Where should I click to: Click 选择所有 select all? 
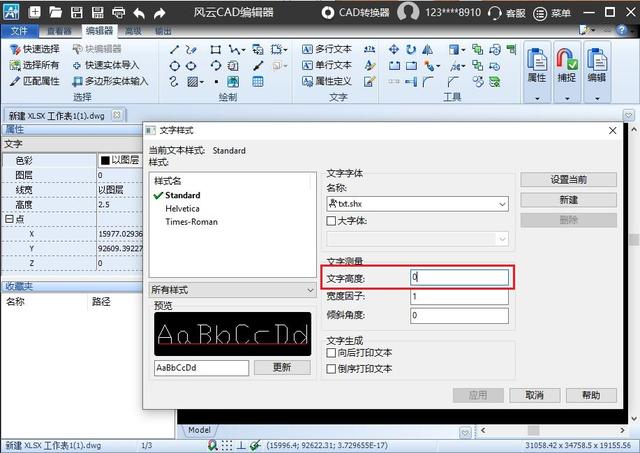pyautogui.click(x=34, y=65)
